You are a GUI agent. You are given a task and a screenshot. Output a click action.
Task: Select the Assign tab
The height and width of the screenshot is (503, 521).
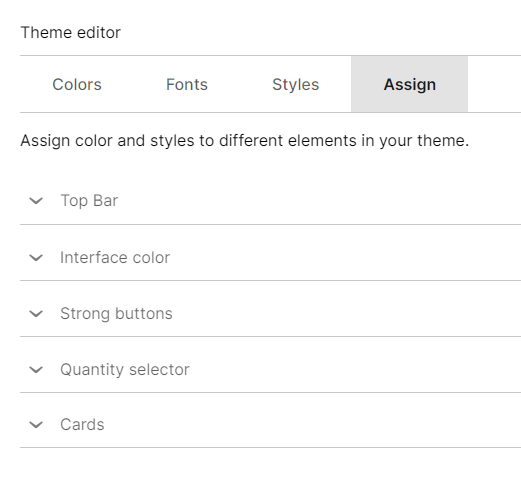tap(409, 84)
